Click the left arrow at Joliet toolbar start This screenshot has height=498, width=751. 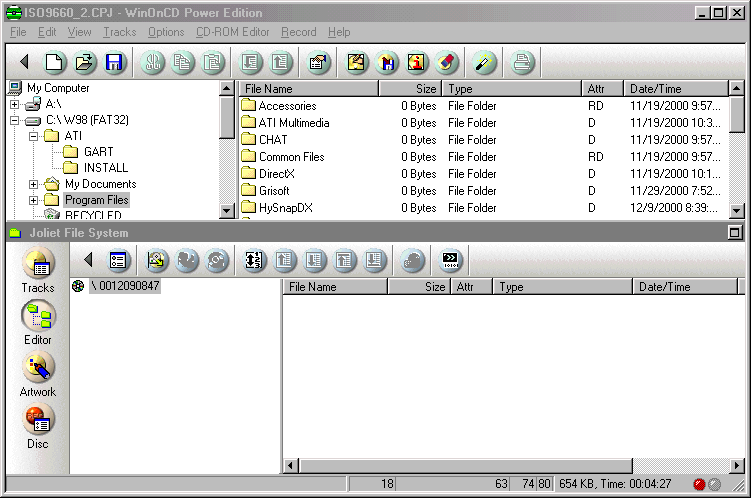point(88,260)
